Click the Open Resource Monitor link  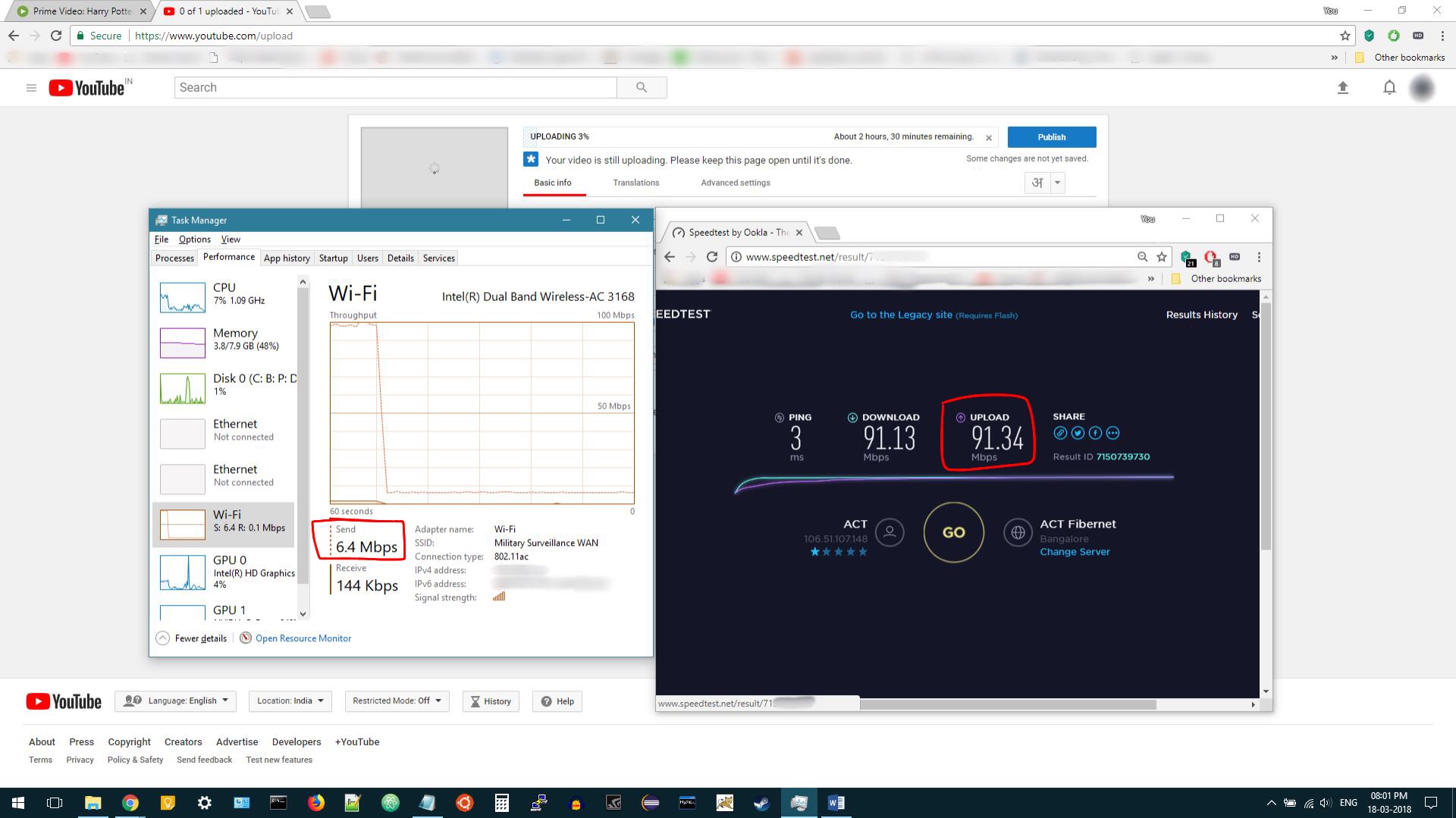(x=303, y=638)
